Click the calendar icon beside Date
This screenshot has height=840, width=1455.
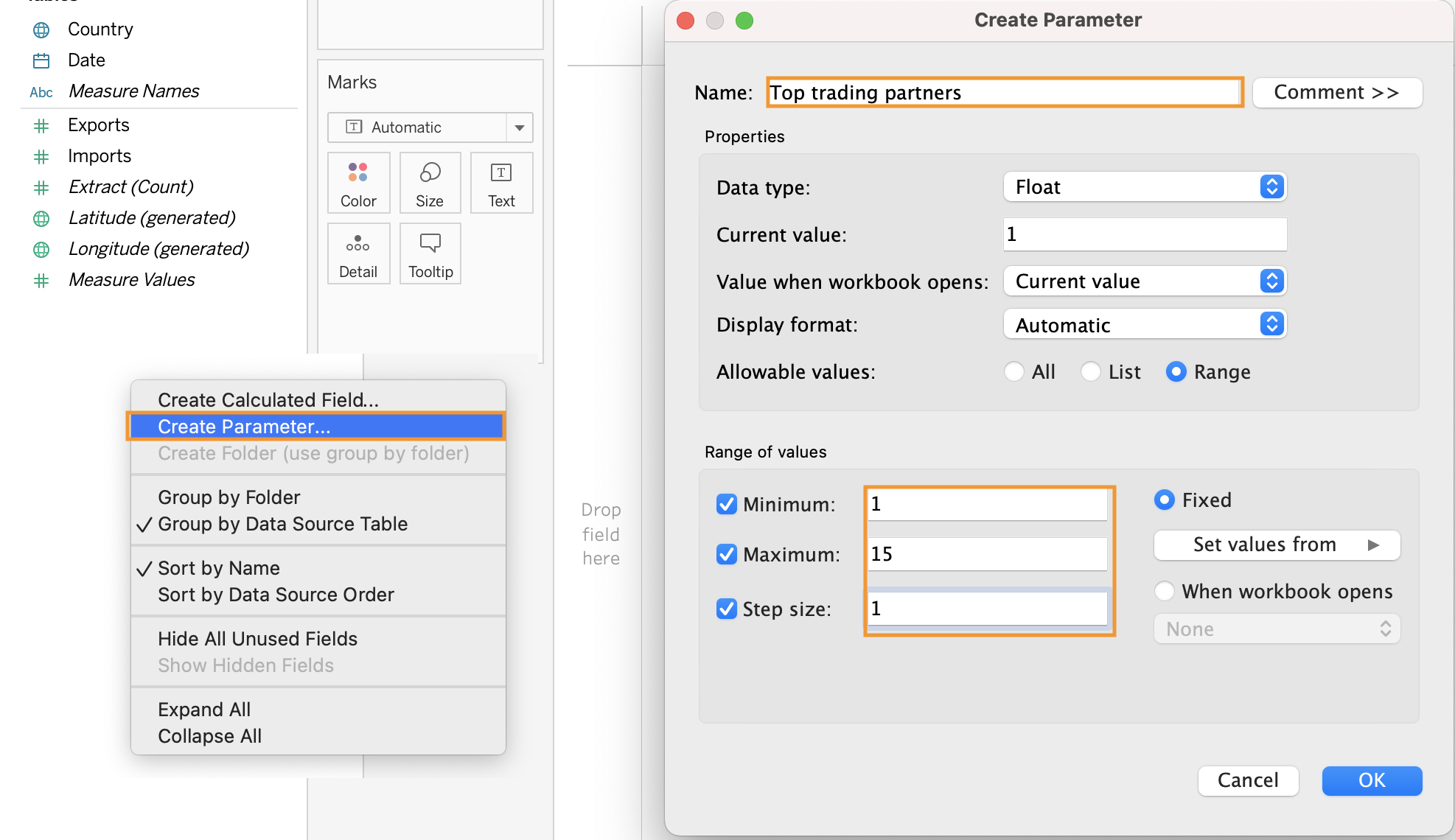tap(41, 60)
